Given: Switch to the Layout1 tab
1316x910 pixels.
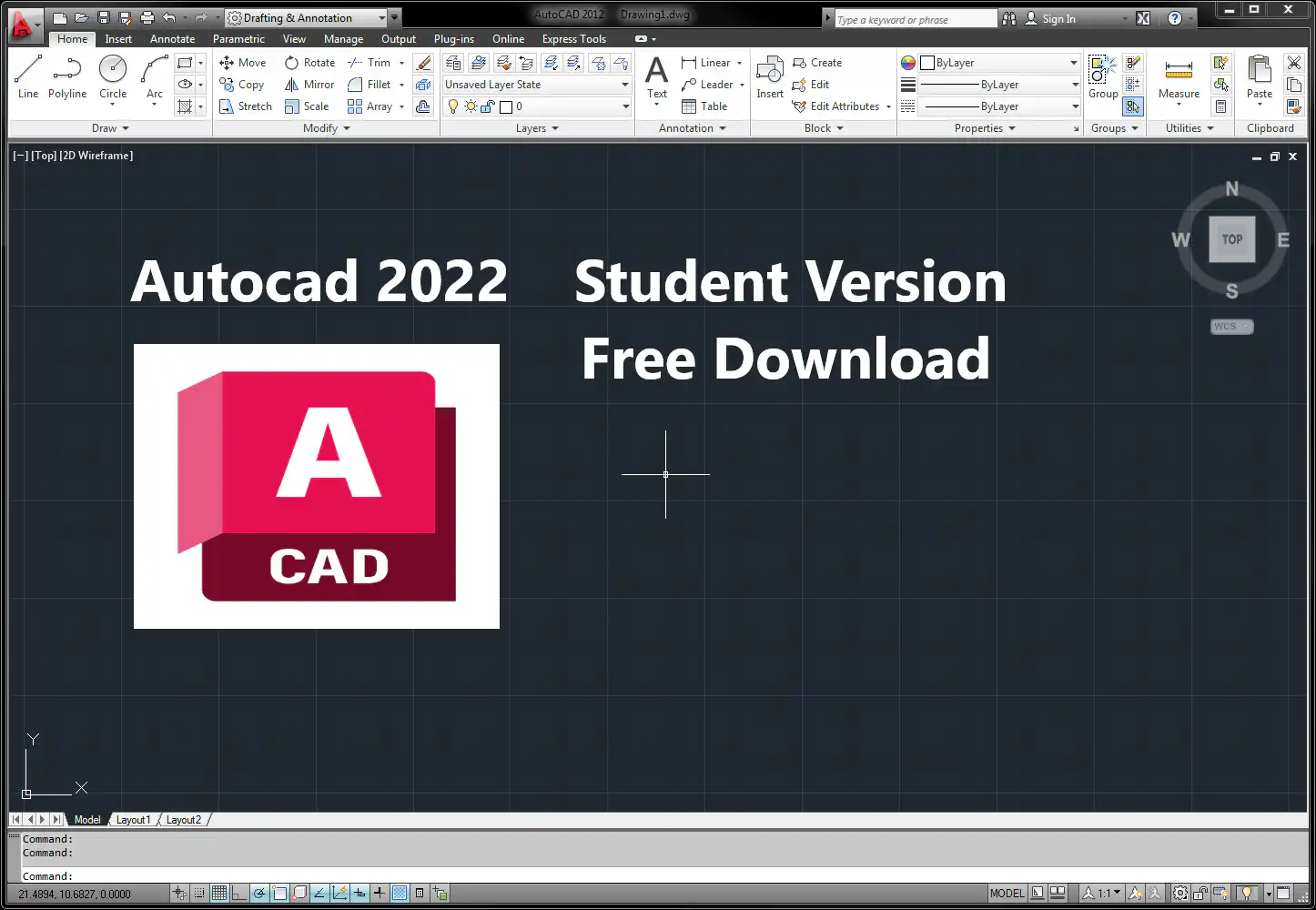Looking at the screenshot, I should 134,820.
